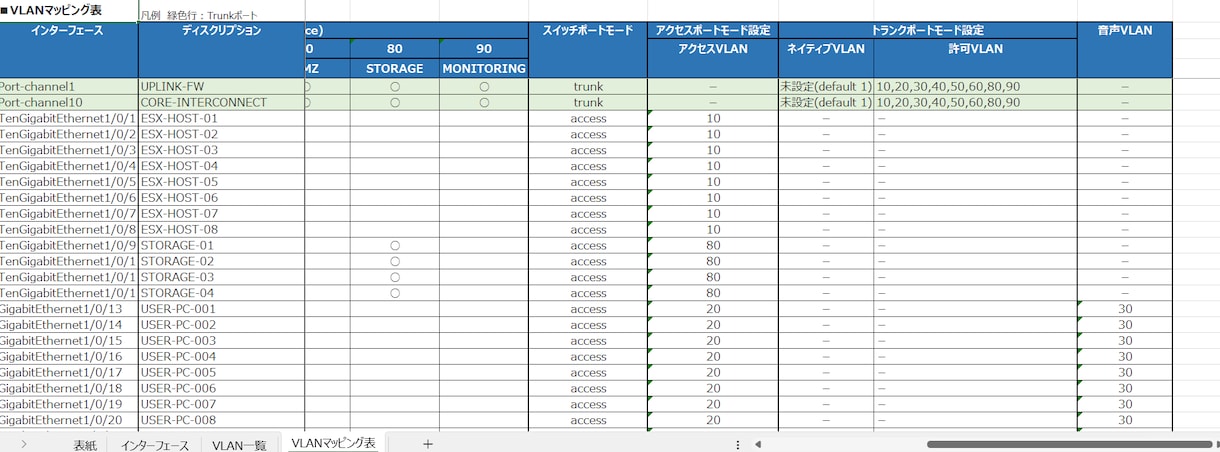Click the アクセスポートモード設定 header cell
Image resolution: width=1220 pixels, height=452 pixels.
pos(712,30)
